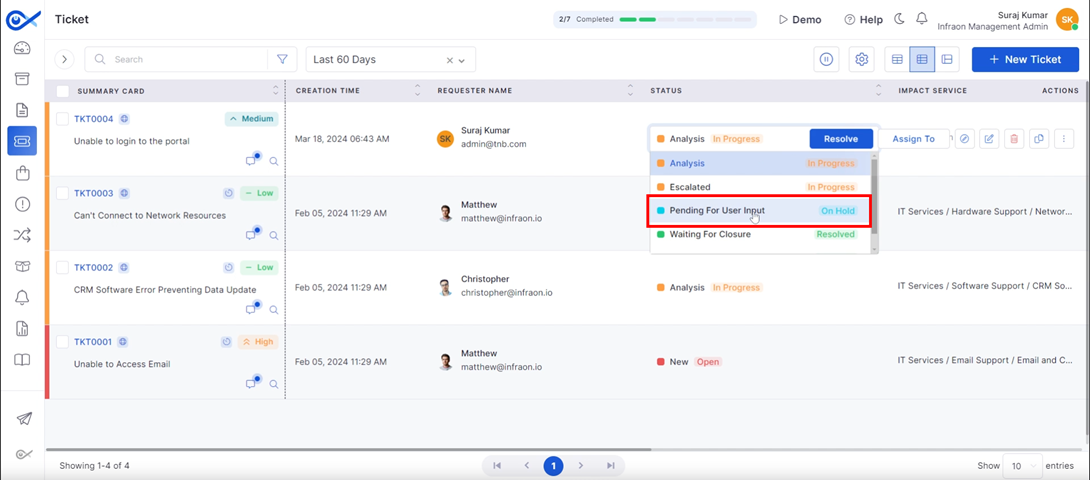
Task: Click the copy icon in TKT0004 actions
Action: pos(1038,139)
